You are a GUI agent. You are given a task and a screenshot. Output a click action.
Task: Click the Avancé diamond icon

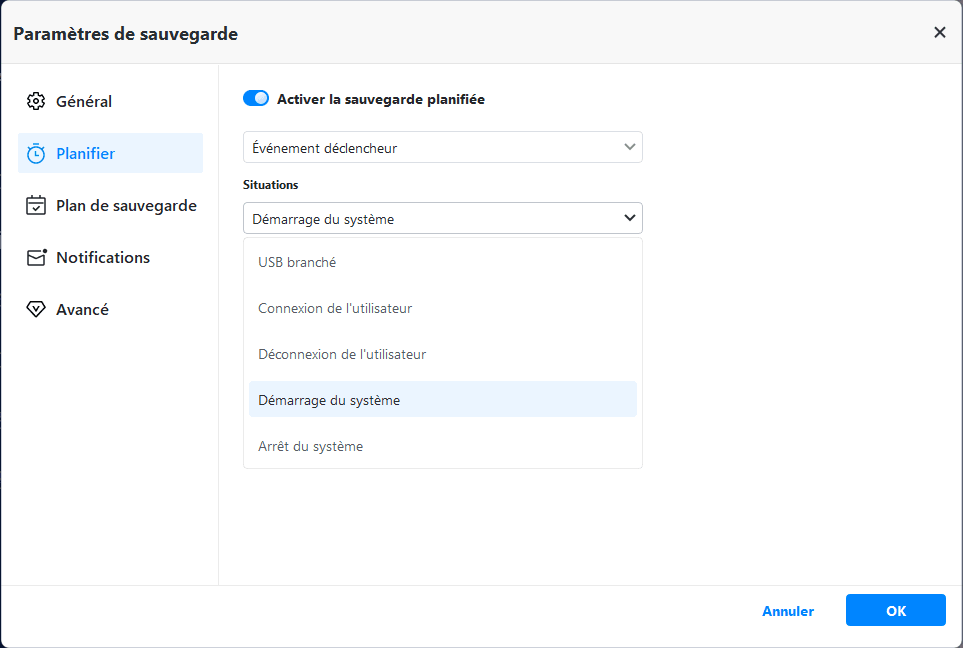tap(36, 310)
